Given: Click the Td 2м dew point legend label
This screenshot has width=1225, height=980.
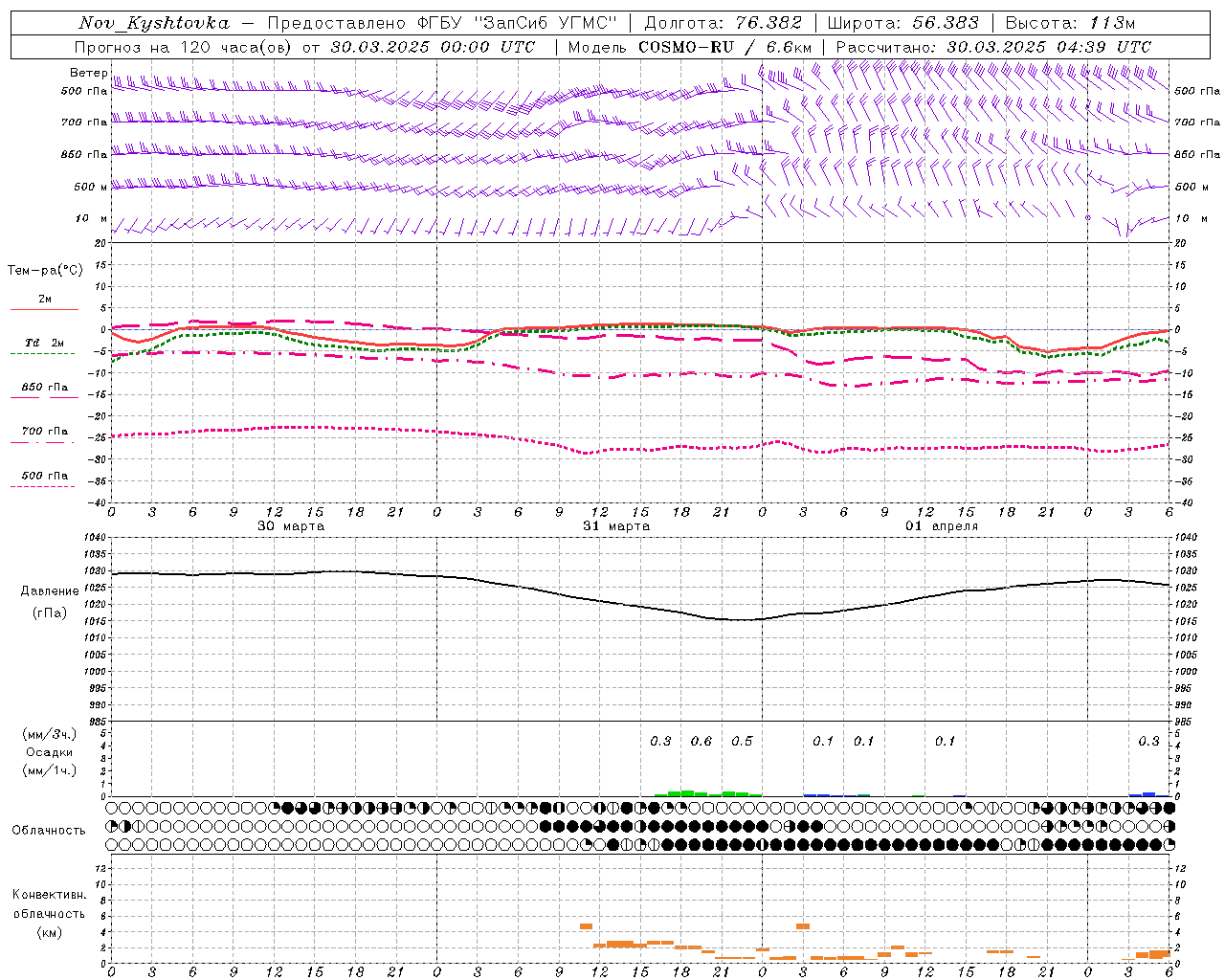Looking at the screenshot, I should pyautogui.click(x=44, y=343).
